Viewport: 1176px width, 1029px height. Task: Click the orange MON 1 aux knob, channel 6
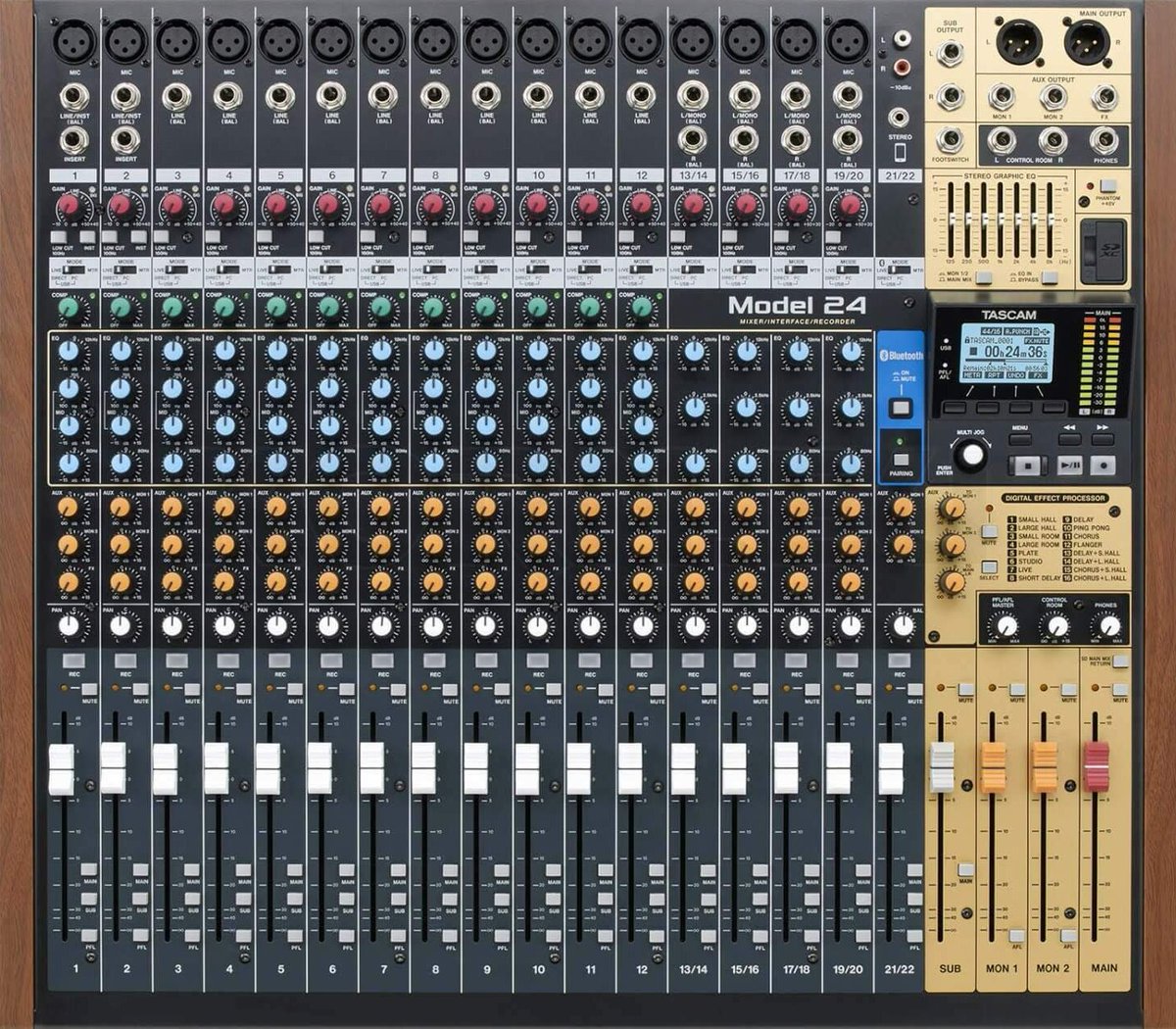[x=328, y=508]
